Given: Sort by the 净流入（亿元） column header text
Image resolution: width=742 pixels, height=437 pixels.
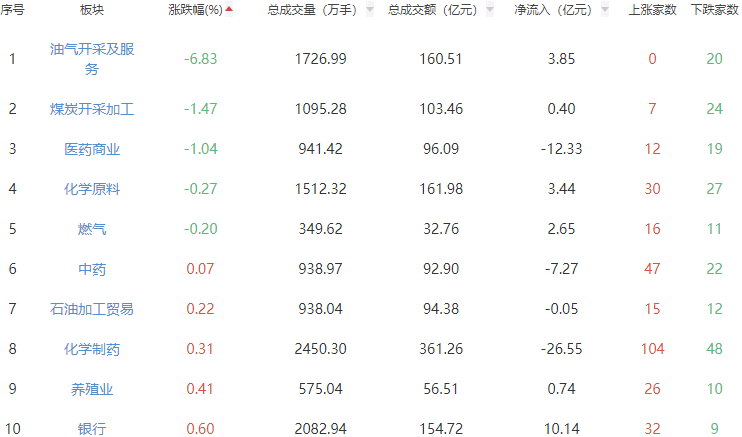Looking at the screenshot, I should 552,9.
